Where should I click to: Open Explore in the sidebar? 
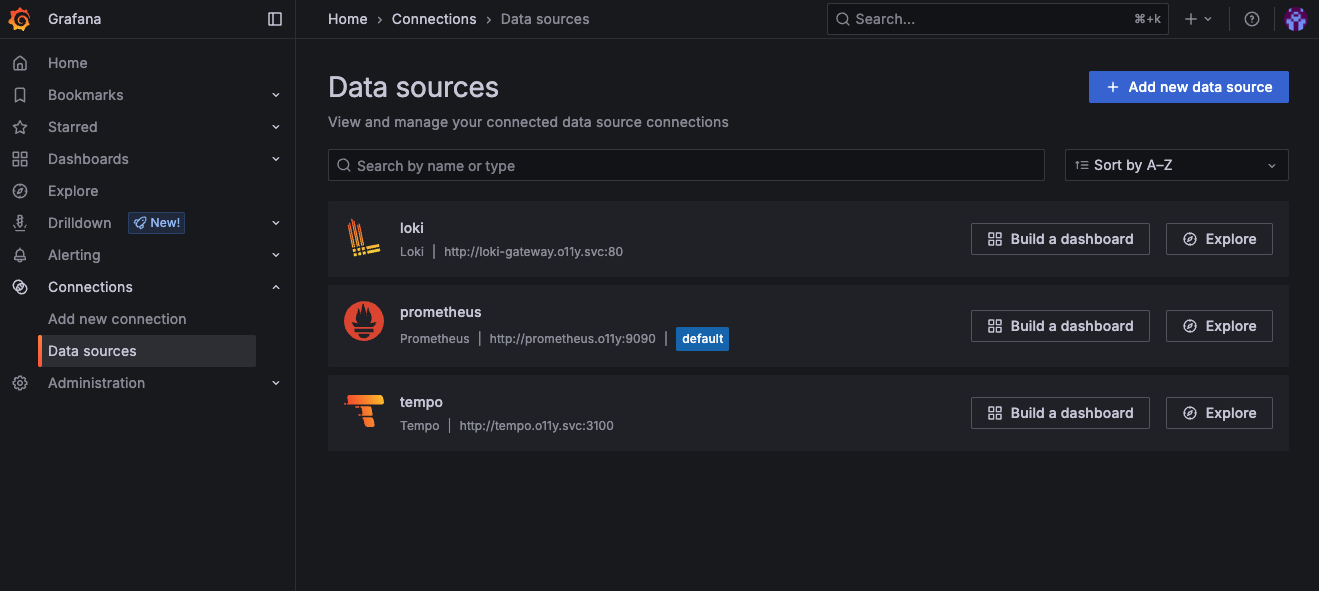pyautogui.click(x=73, y=191)
